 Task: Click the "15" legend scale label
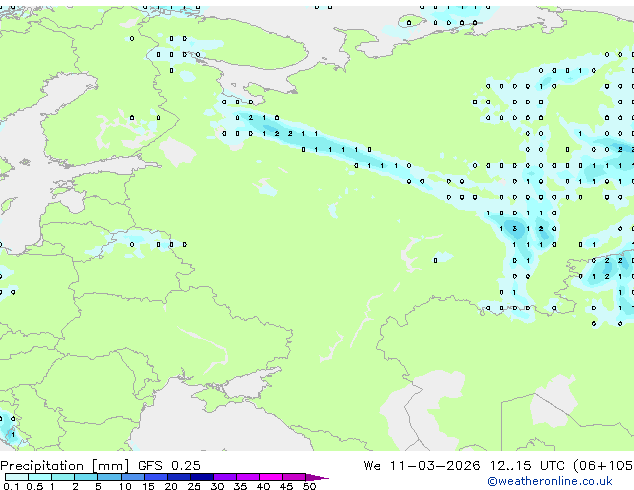coord(148,486)
